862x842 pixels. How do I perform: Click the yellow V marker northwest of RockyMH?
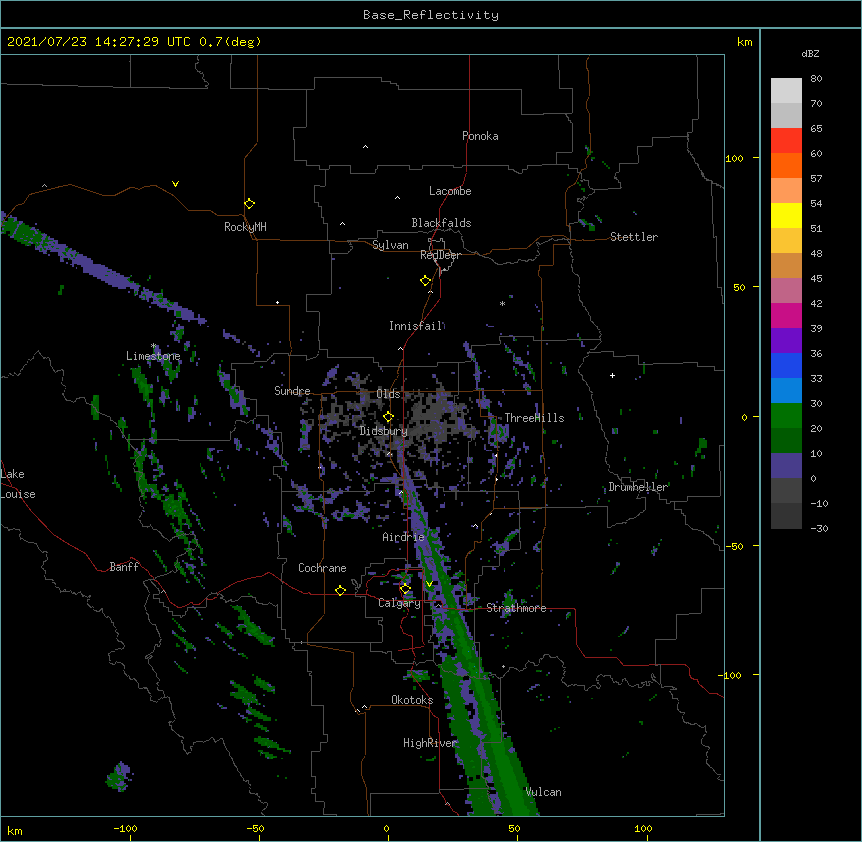[175, 184]
